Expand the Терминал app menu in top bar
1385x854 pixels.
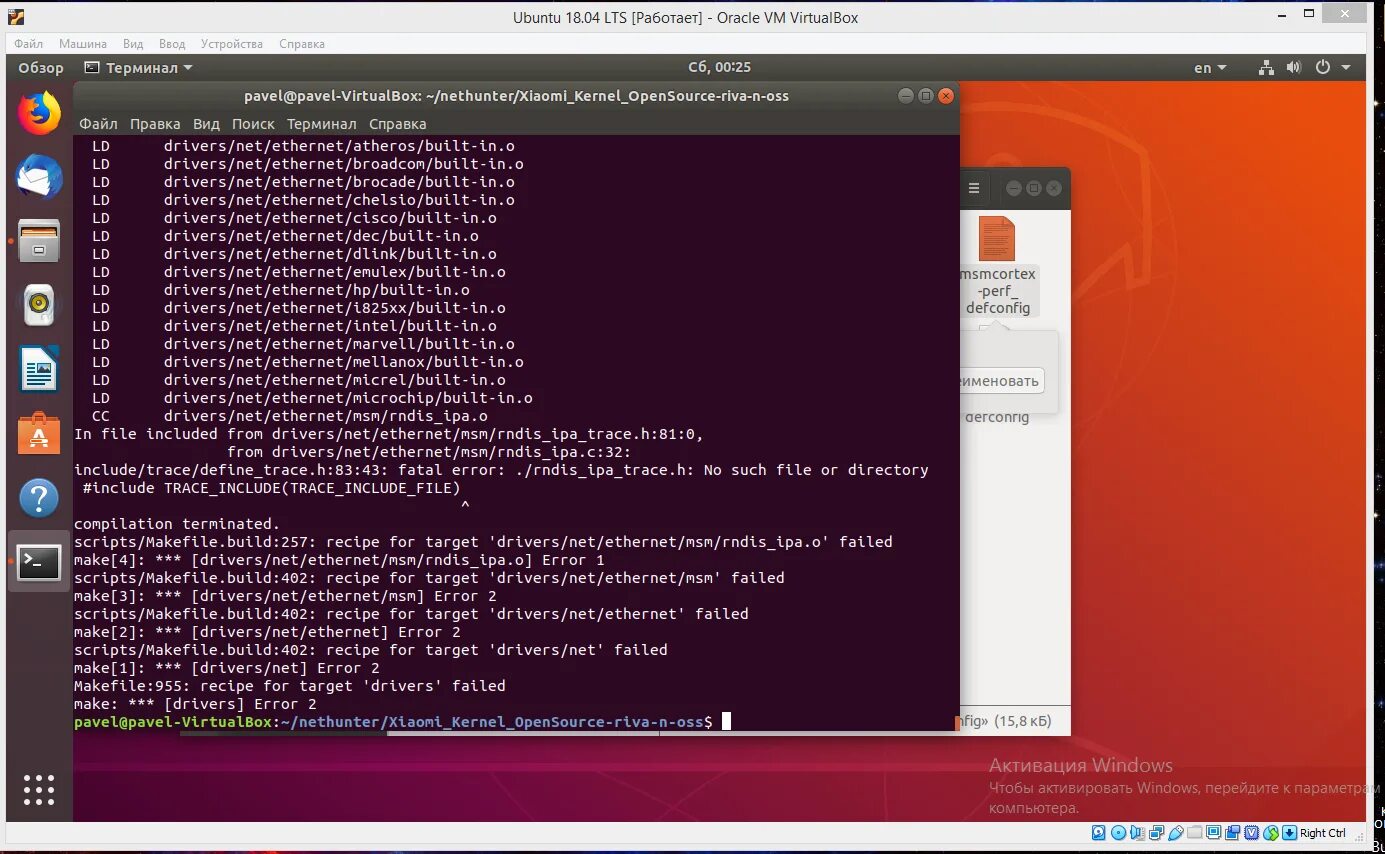(x=139, y=67)
